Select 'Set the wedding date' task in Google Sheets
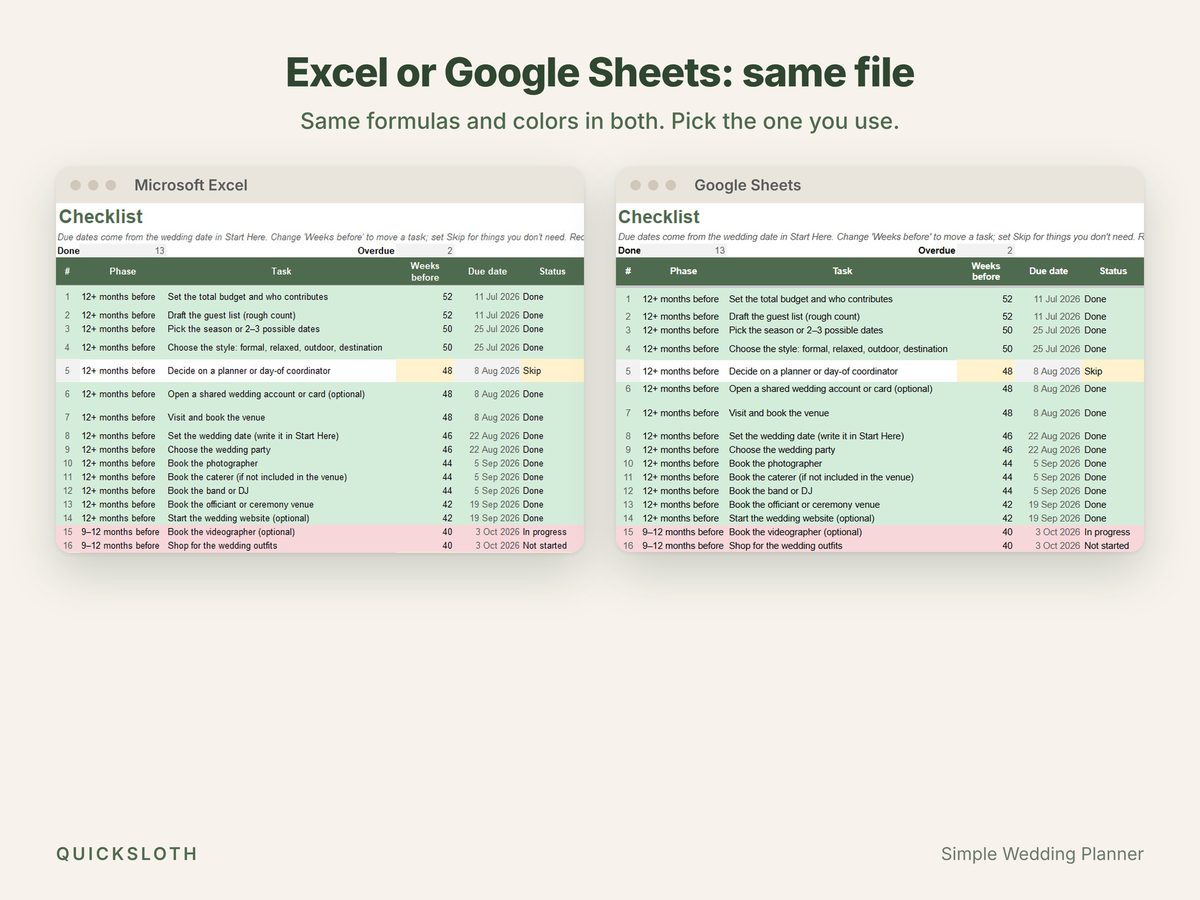 816,436
